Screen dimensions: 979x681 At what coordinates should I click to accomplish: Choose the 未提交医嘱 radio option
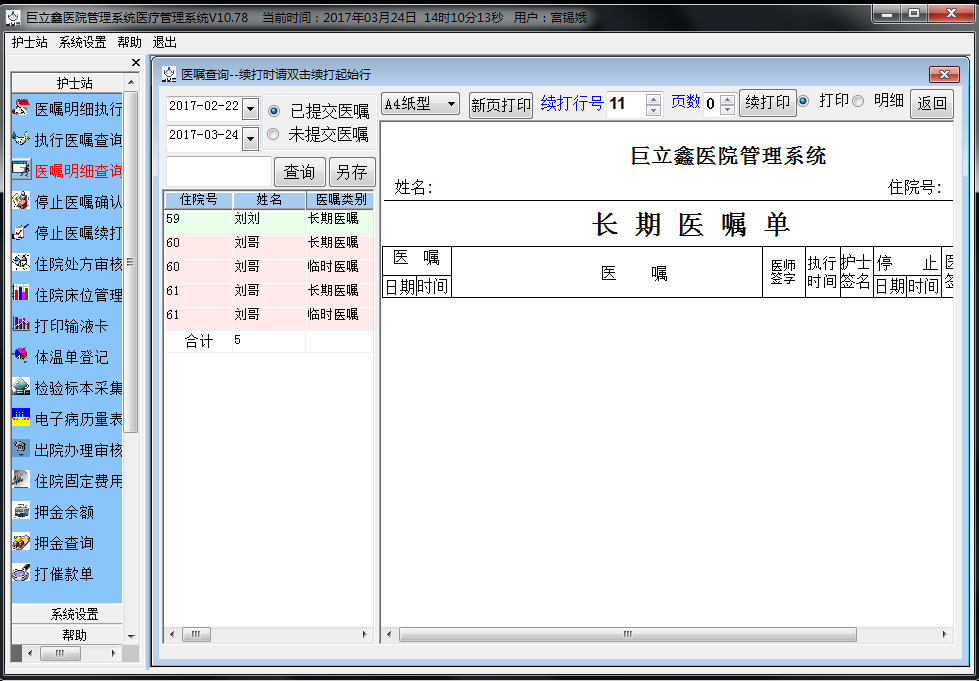tap(274, 134)
